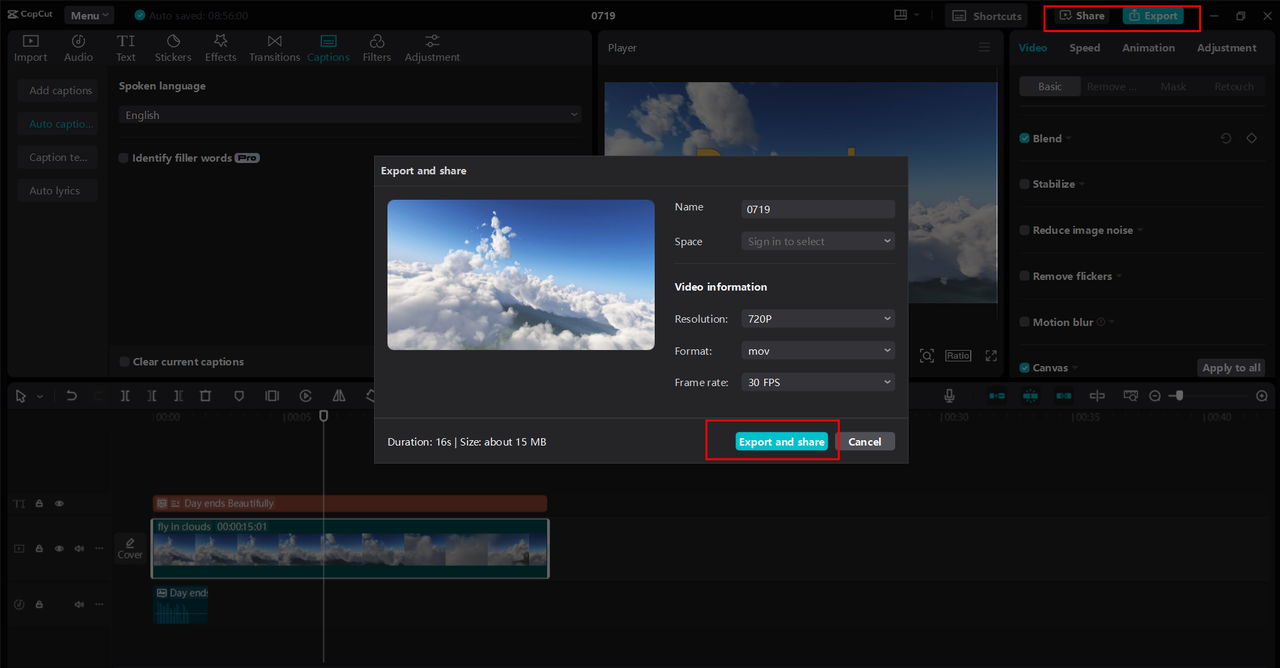Zoom out the timeline with minus icon

[1155, 396]
